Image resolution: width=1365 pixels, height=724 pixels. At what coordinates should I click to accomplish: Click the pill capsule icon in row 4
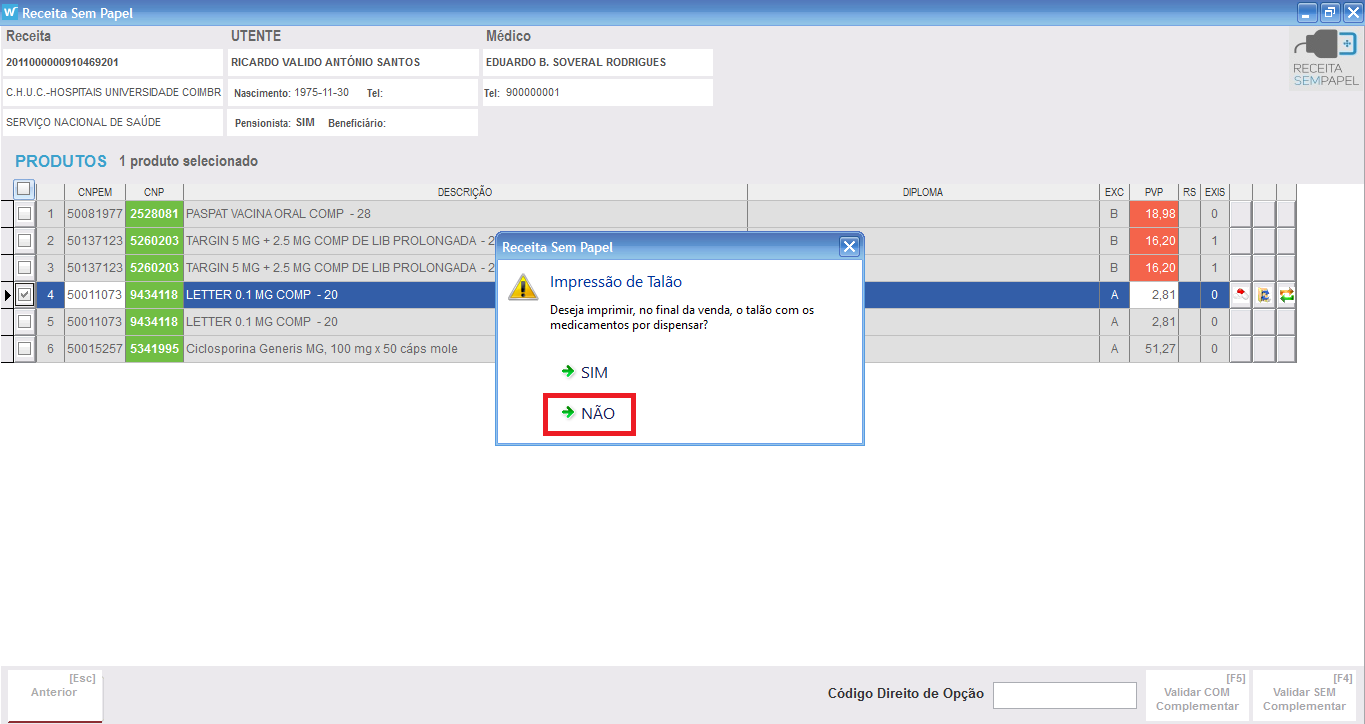1240,295
